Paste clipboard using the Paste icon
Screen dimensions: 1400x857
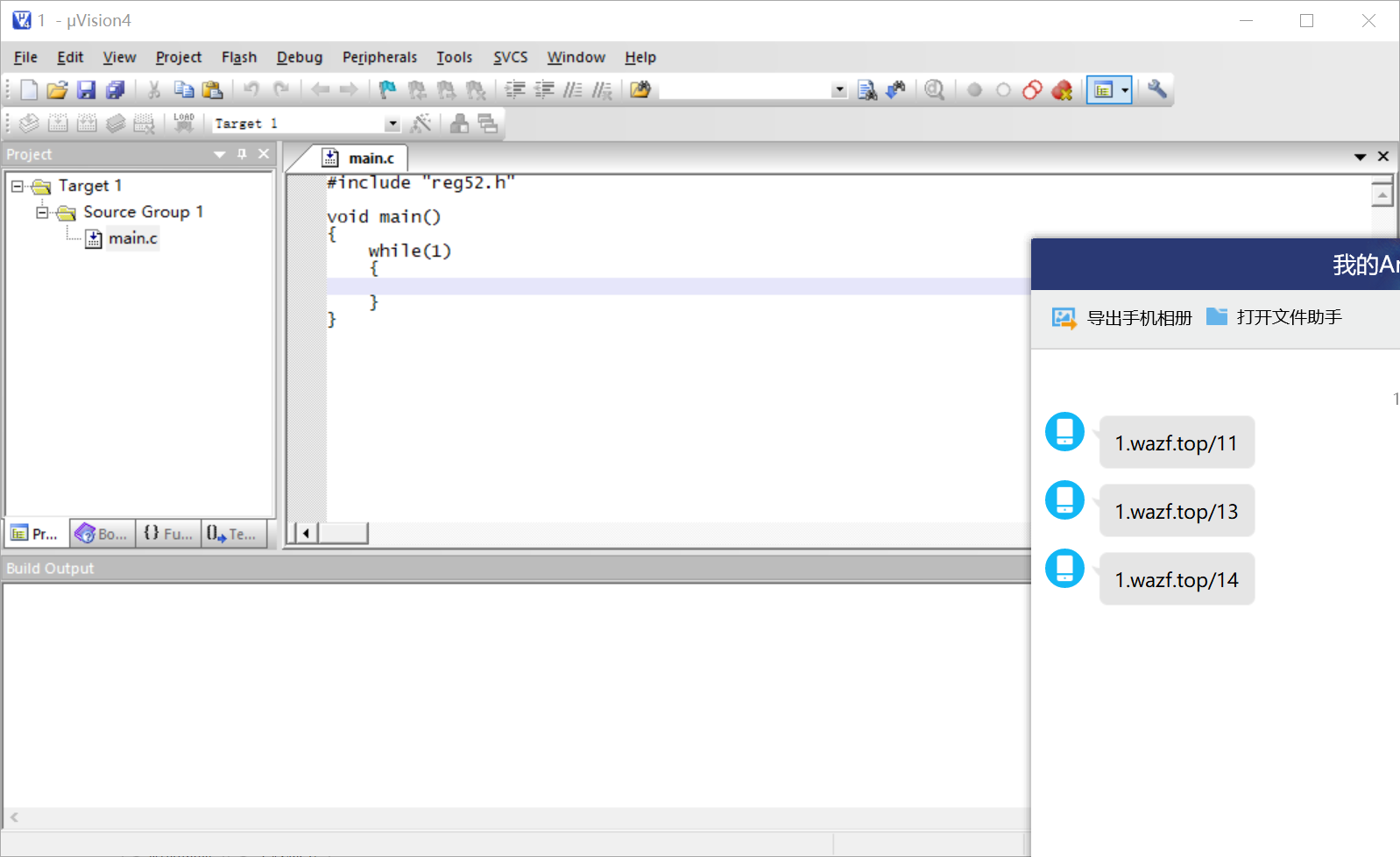point(212,89)
